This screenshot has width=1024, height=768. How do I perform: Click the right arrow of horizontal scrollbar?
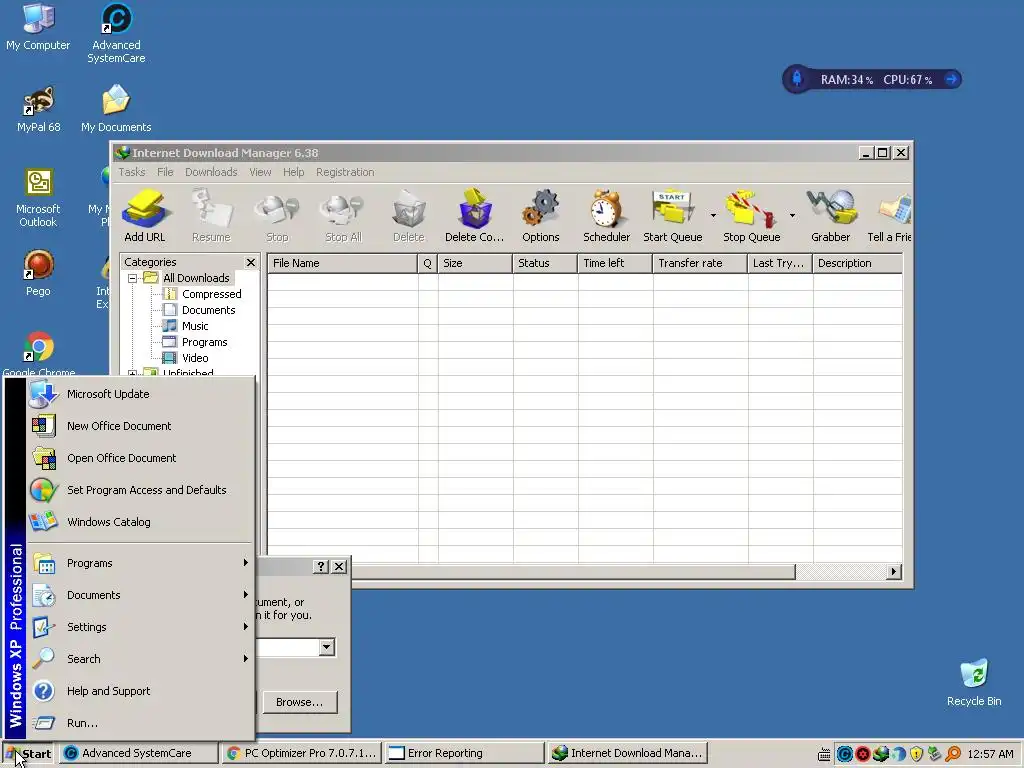[x=894, y=571]
